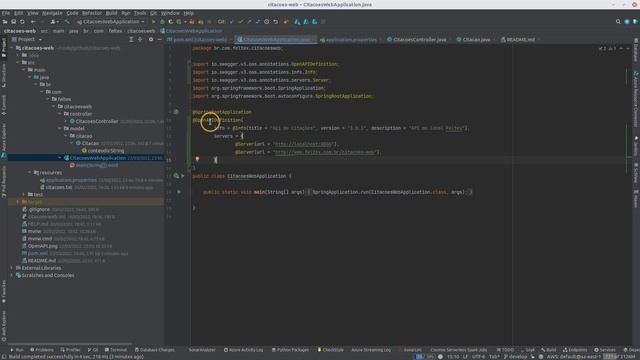Viewport: 640px width, 360px height.
Task: Open the Endpoints tool window
Action: (x=575, y=350)
